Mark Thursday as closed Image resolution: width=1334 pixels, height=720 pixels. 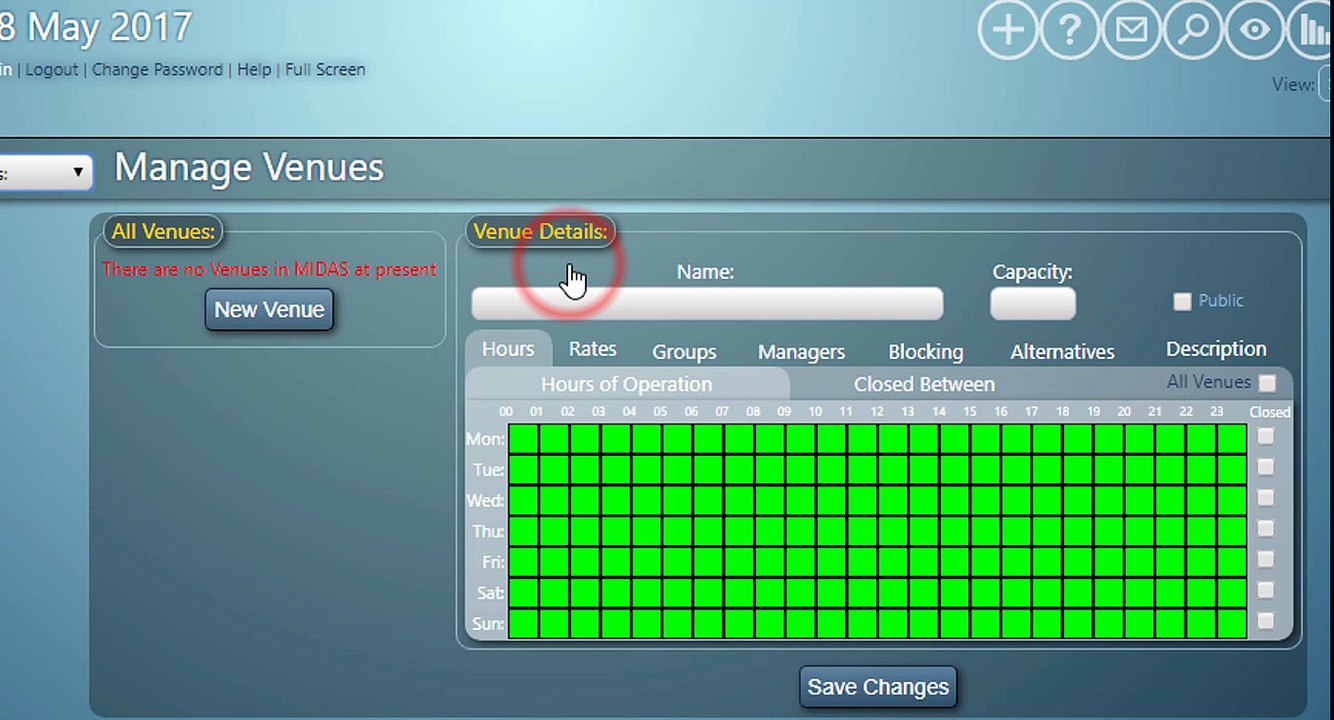coord(1266,528)
